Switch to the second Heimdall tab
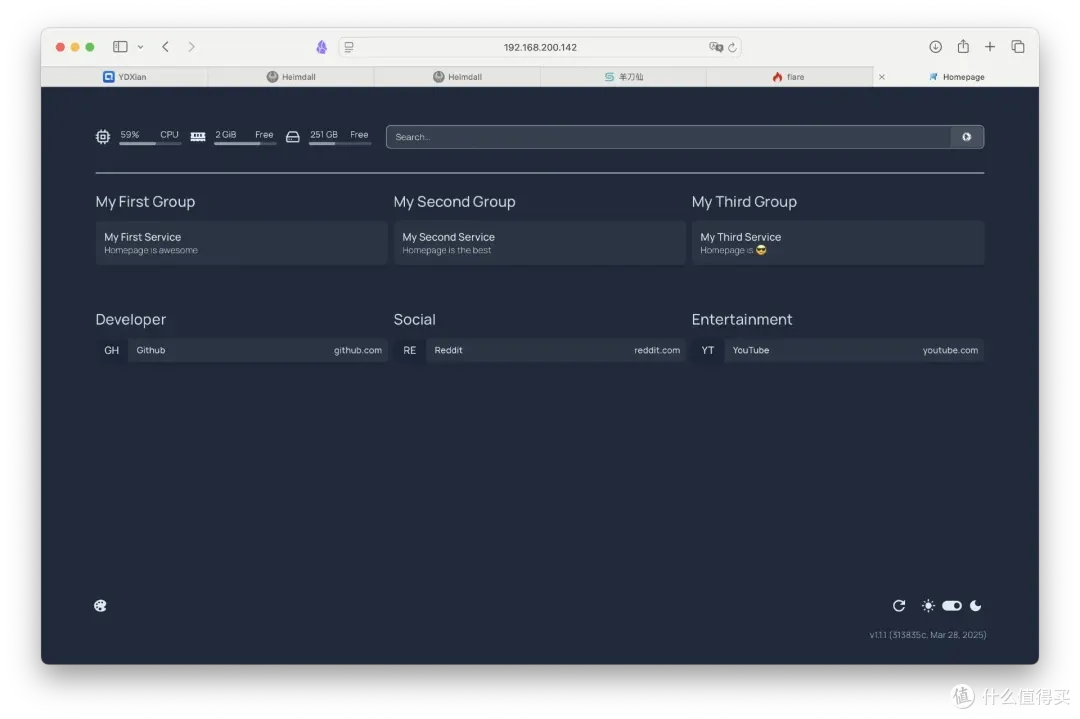The image size is (1080, 719). coord(457,76)
